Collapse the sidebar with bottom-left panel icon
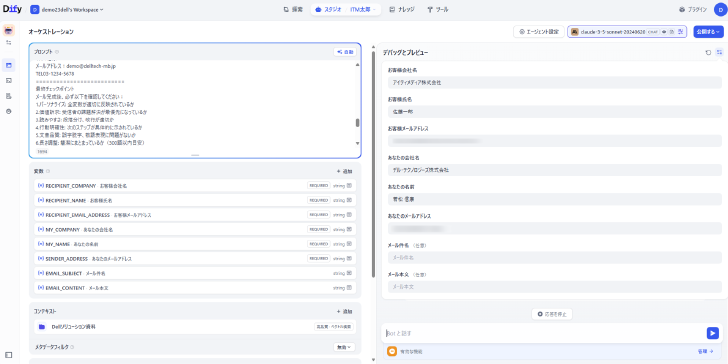The width and height of the screenshot is (728, 364). 9,355
